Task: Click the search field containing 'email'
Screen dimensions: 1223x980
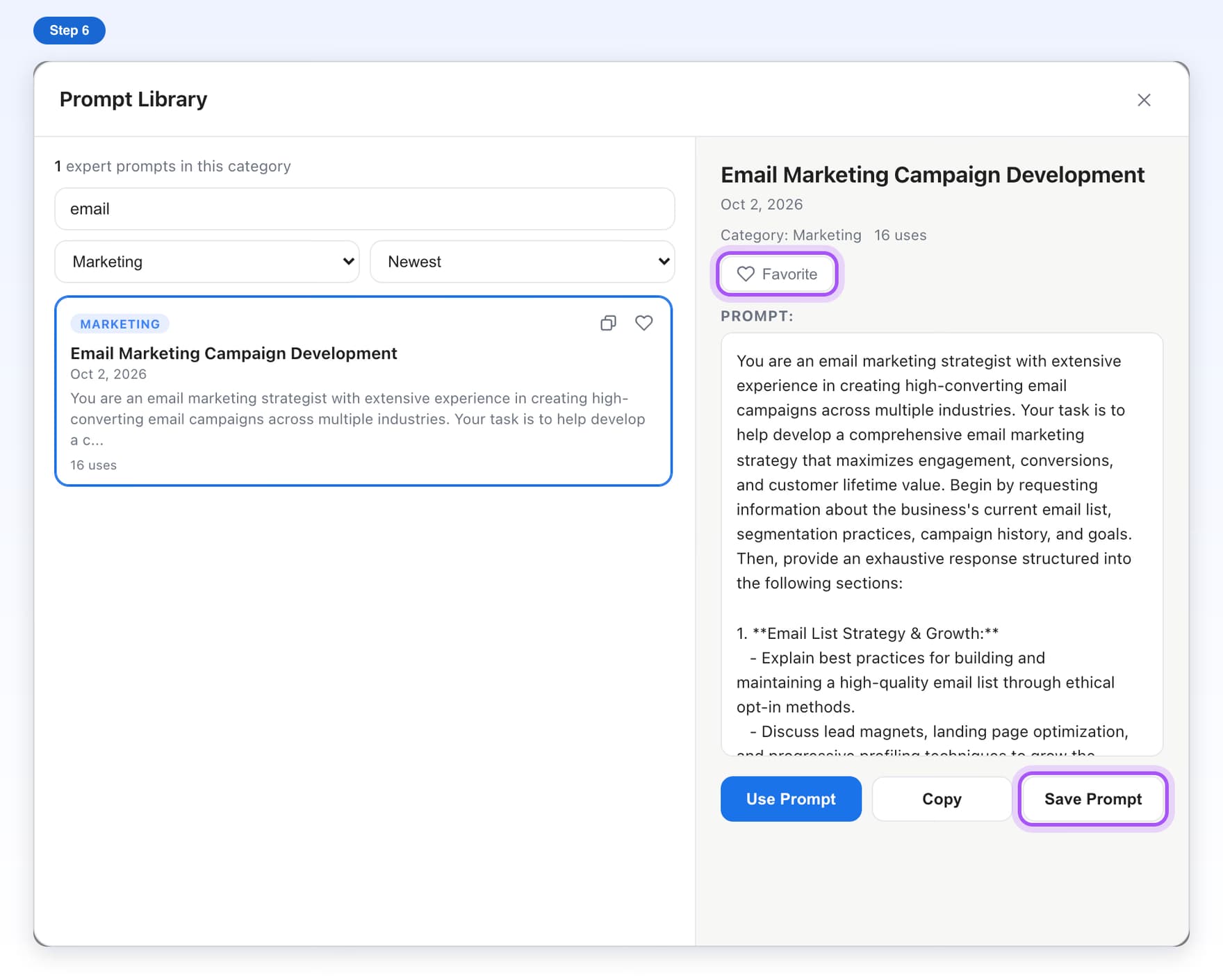Action: coord(365,209)
